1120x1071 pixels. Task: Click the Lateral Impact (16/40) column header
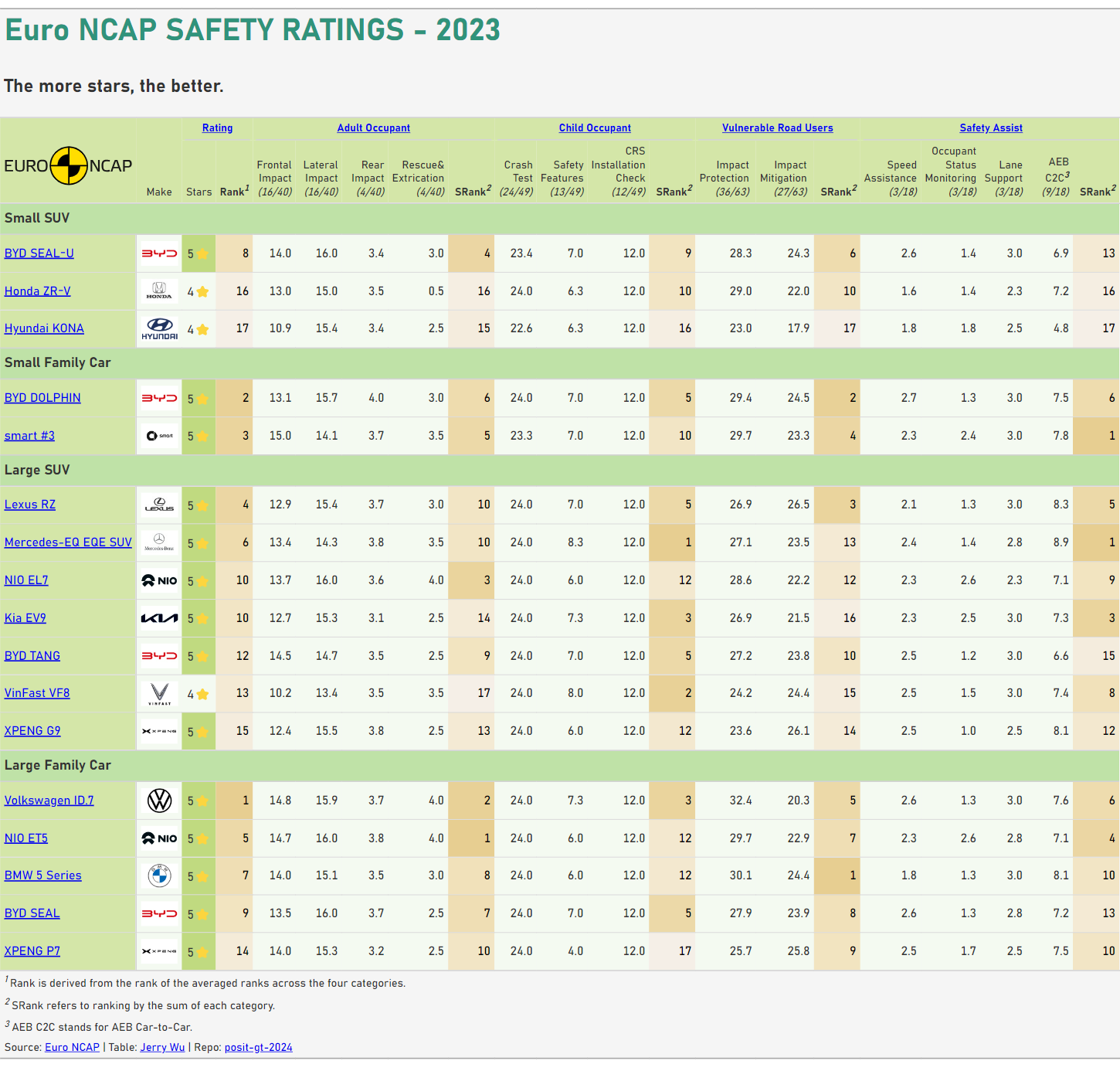tap(321, 178)
